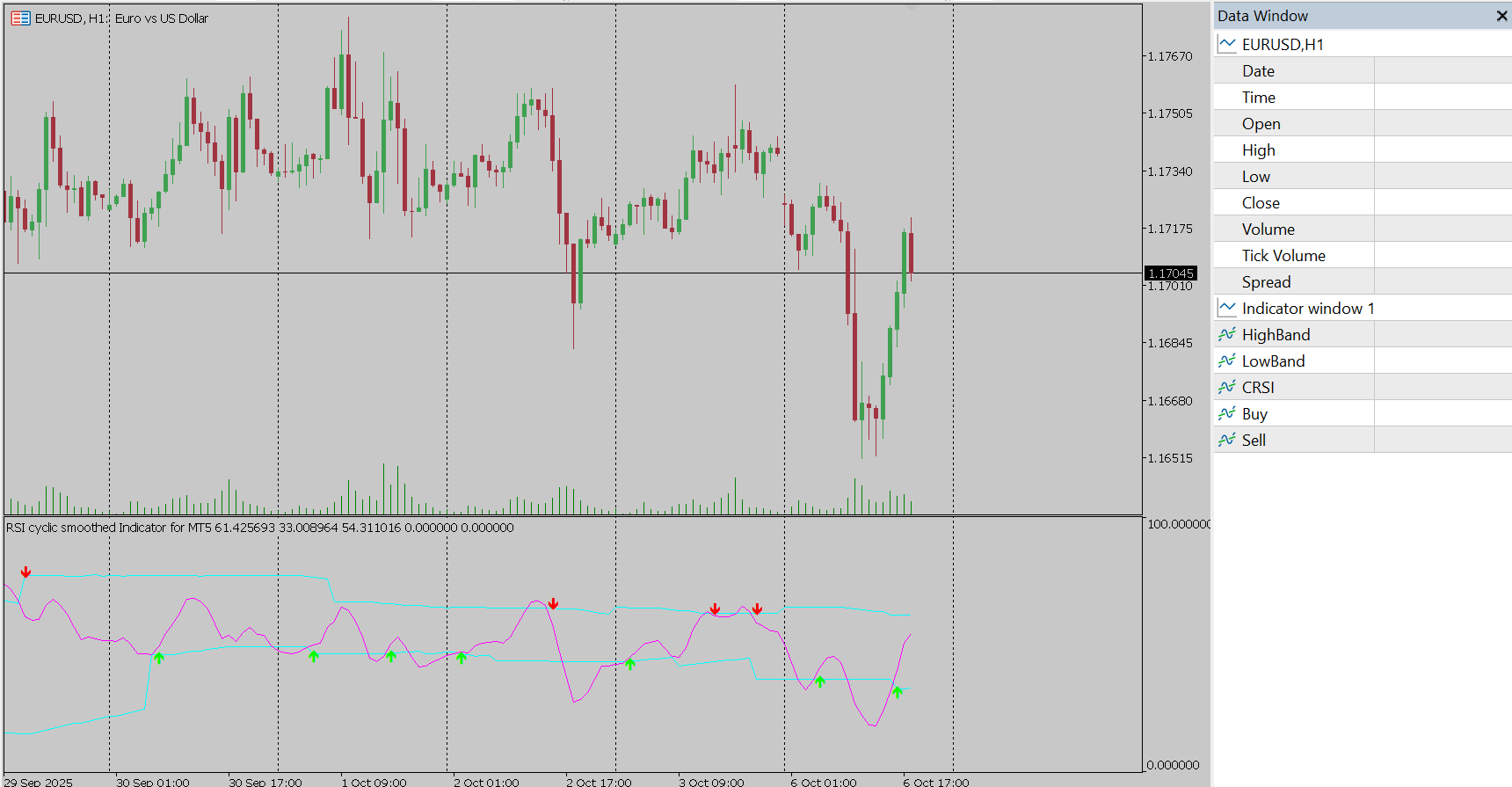Click the 100.000000 indicator scale label
This screenshot has width=1512, height=787.
pyautogui.click(x=1179, y=524)
